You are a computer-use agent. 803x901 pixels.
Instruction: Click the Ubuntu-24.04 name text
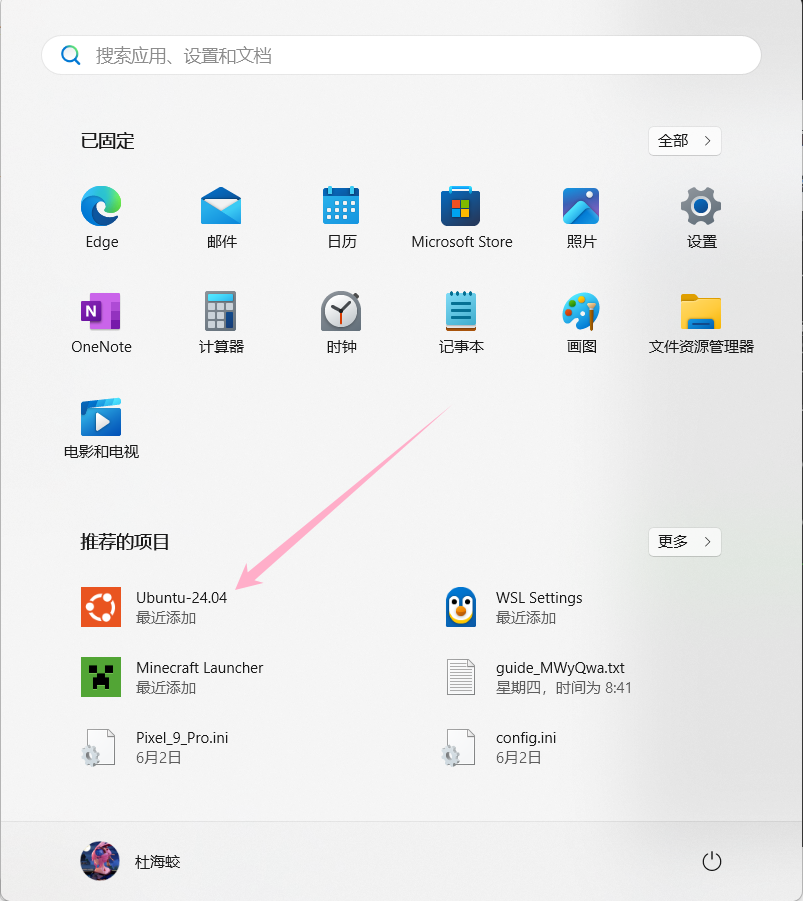pos(182,598)
